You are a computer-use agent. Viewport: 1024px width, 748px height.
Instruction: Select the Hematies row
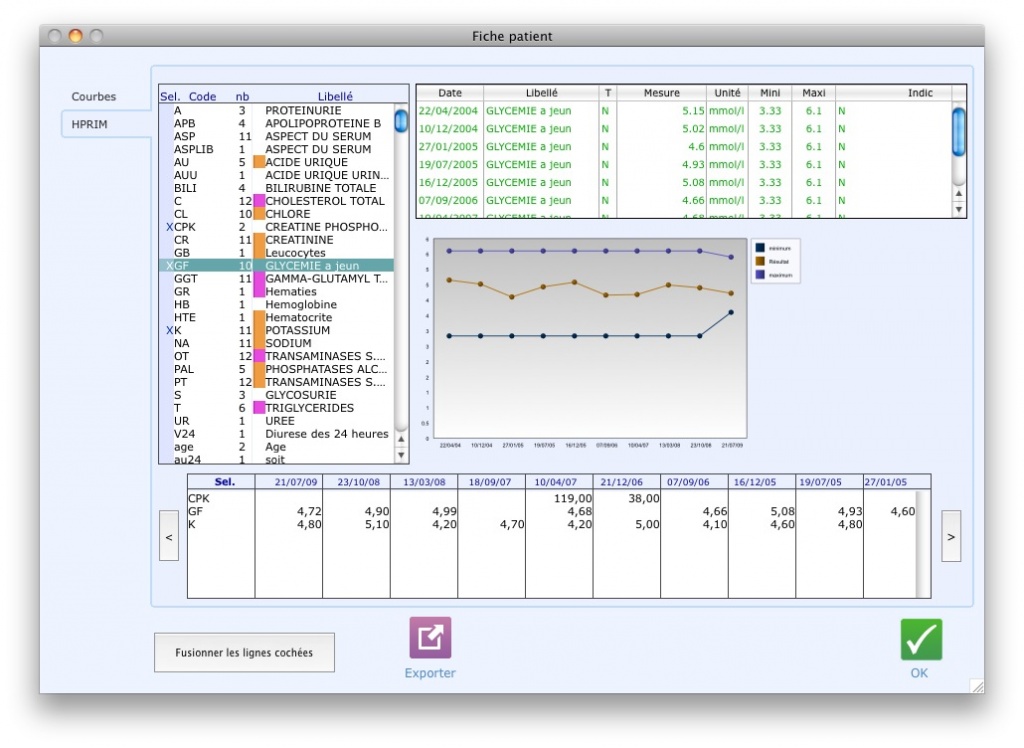click(x=276, y=291)
